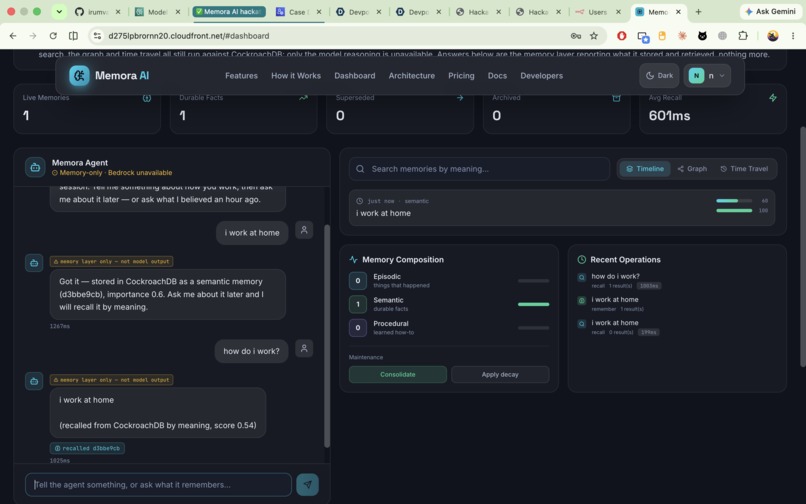
Task: Switch to the Graph view
Action: pyautogui.click(x=692, y=169)
